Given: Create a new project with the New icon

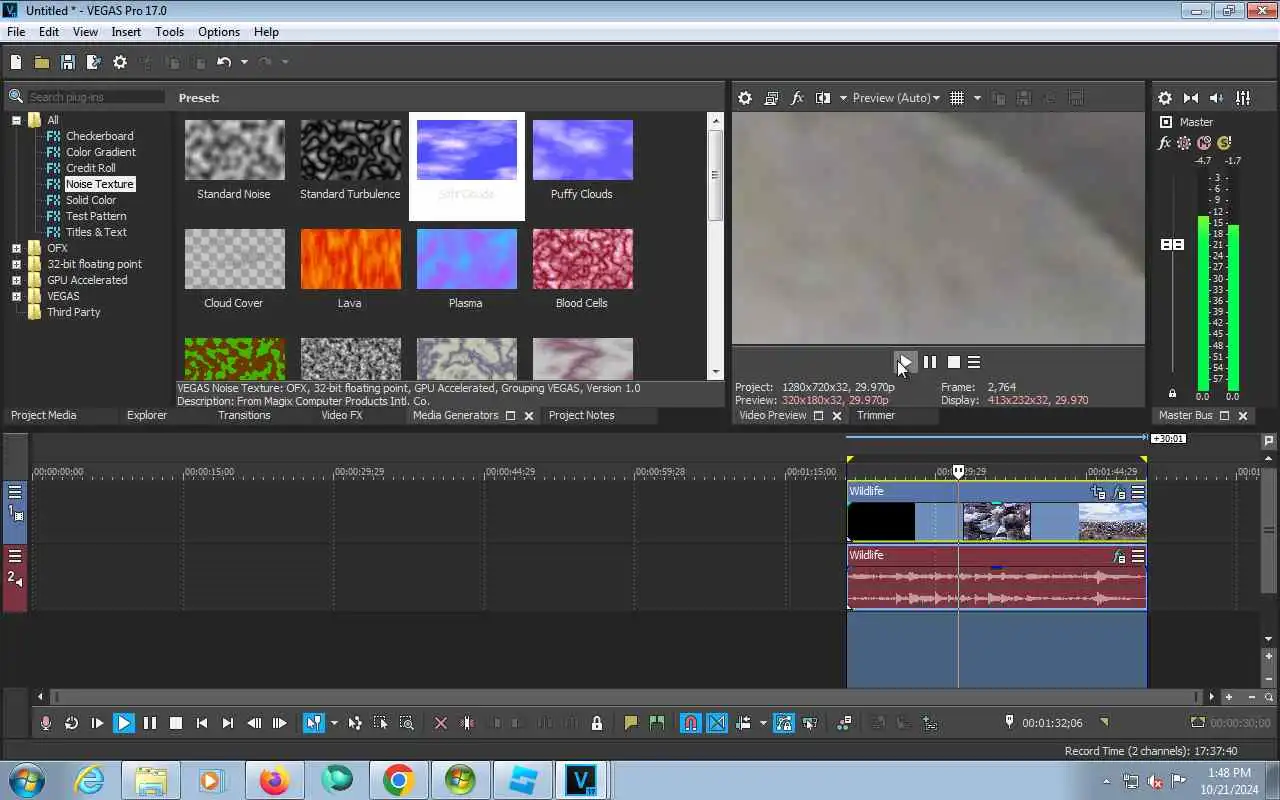Looking at the screenshot, I should click(16, 62).
